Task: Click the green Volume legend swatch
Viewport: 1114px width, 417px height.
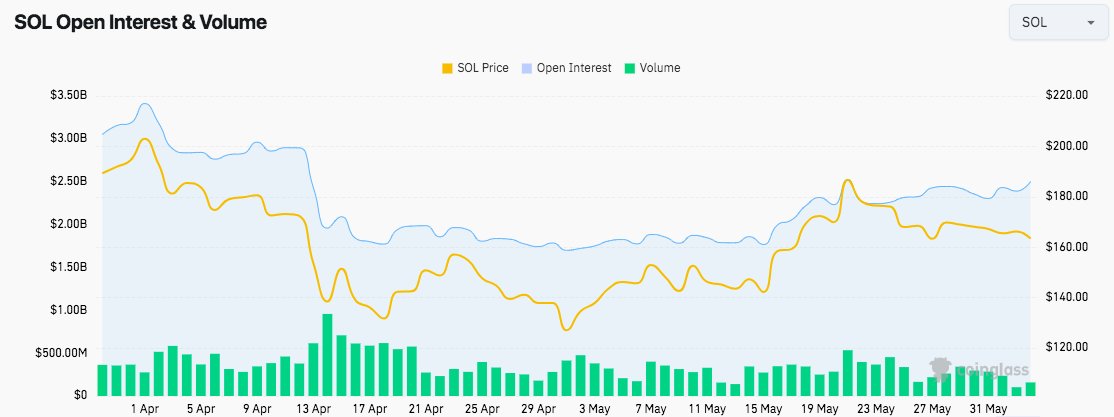Action: pos(627,68)
